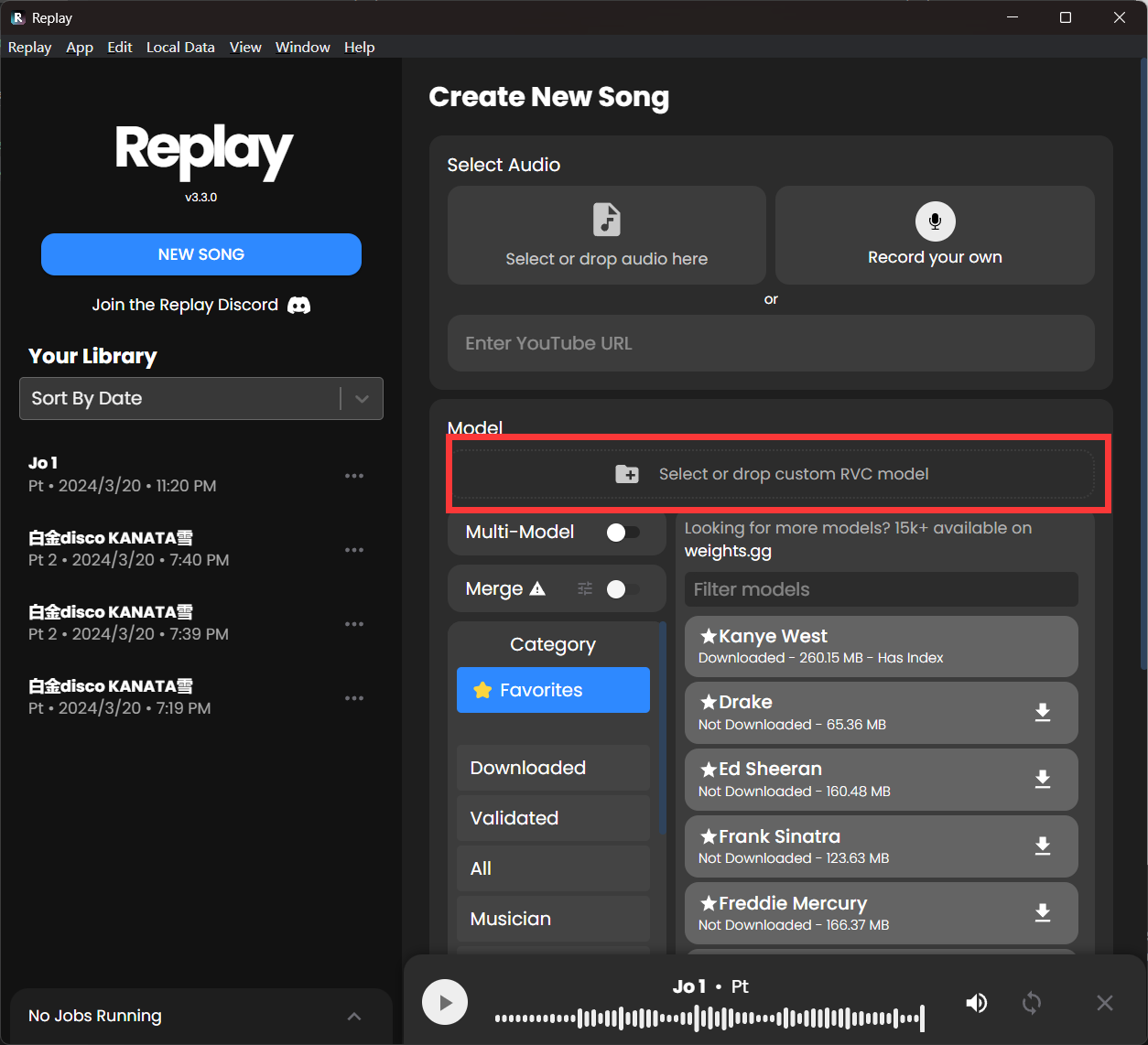The image size is (1148, 1045).
Task: Click 'Not Downloaded - 123.63 MB' text
Action: [x=794, y=858]
